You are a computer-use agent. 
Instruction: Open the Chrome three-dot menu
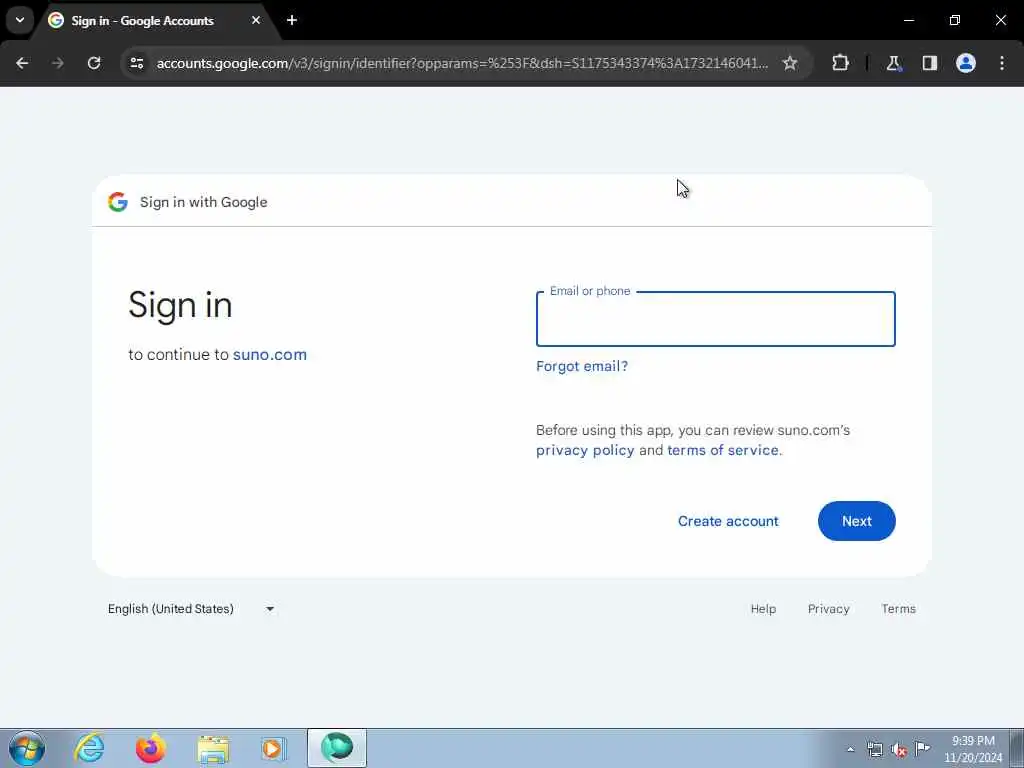[x=1002, y=63]
